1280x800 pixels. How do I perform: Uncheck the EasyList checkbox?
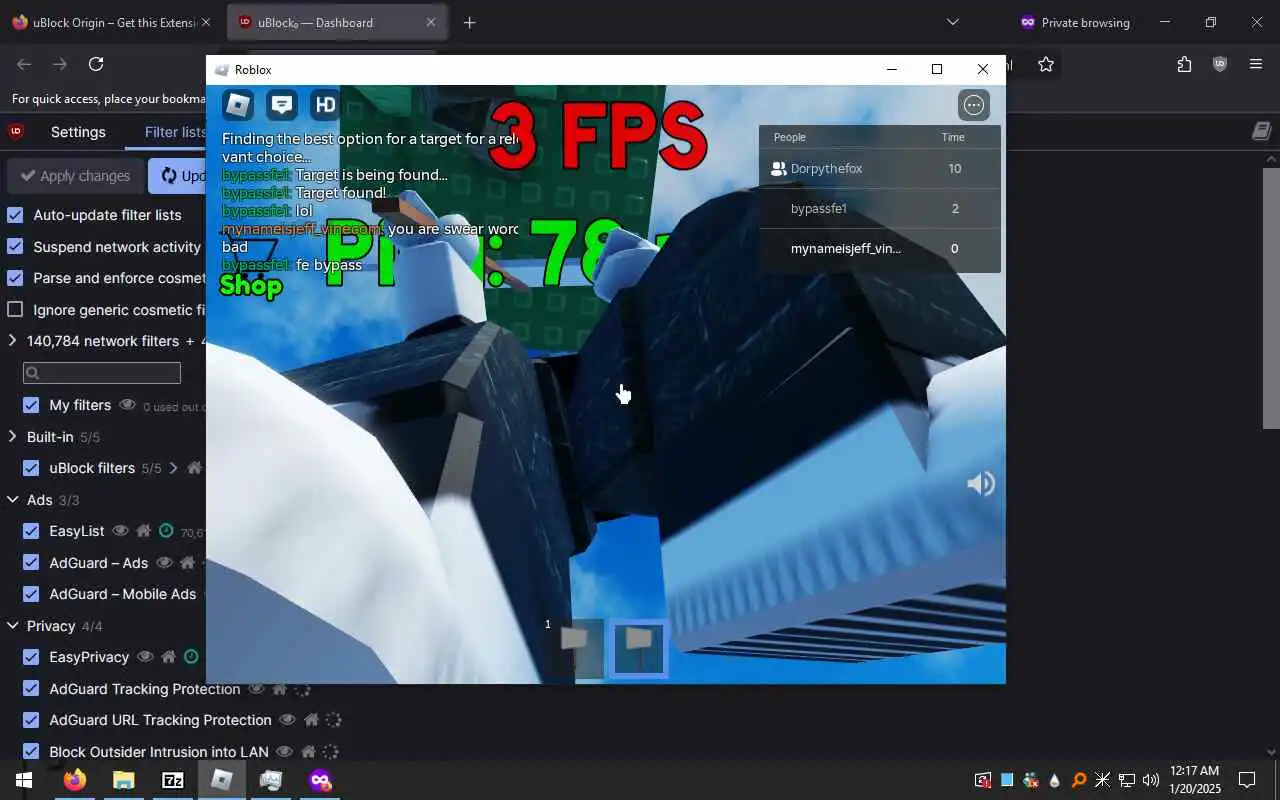31,531
